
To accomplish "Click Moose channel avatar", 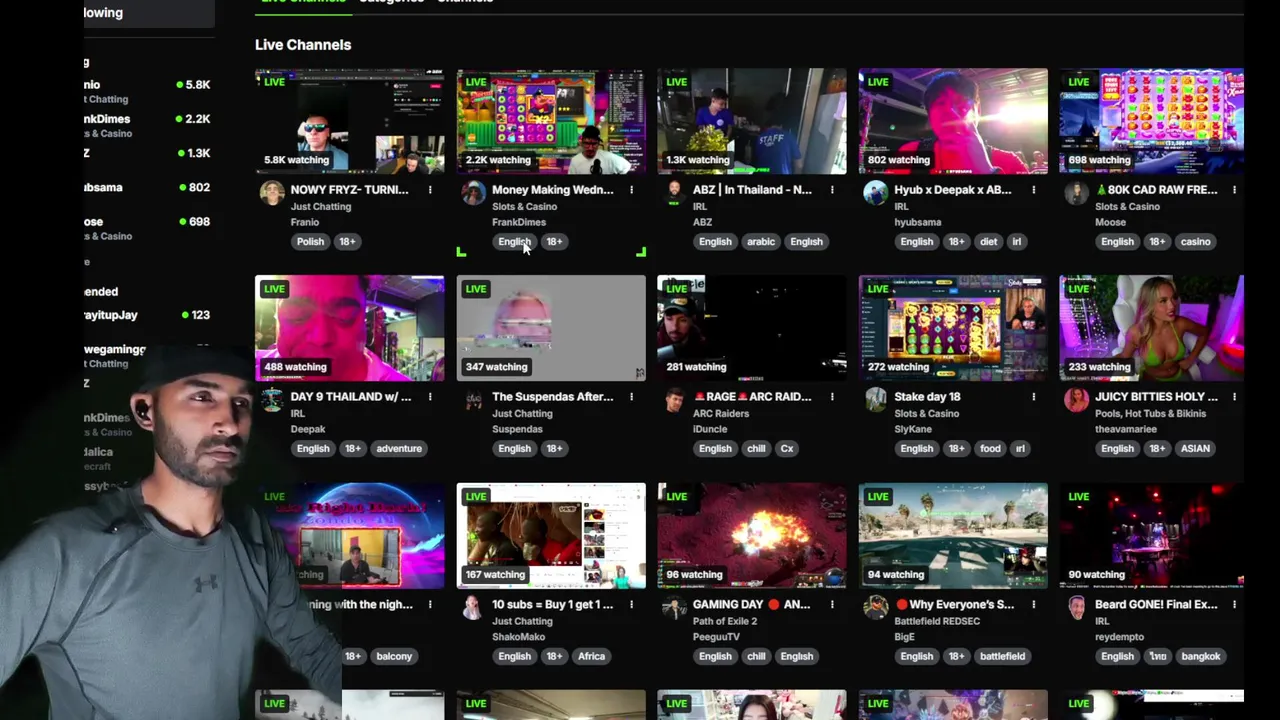I will [x=1076, y=193].
